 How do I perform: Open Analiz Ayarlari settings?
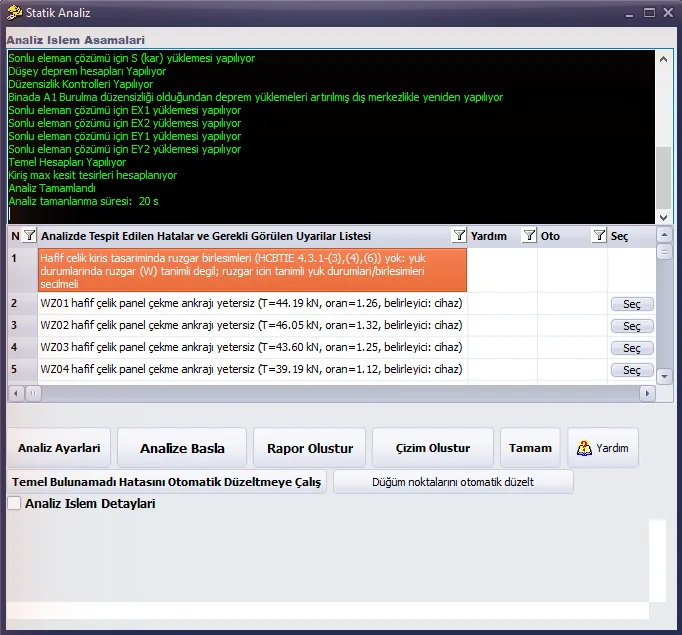pyautogui.click(x=59, y=448)
